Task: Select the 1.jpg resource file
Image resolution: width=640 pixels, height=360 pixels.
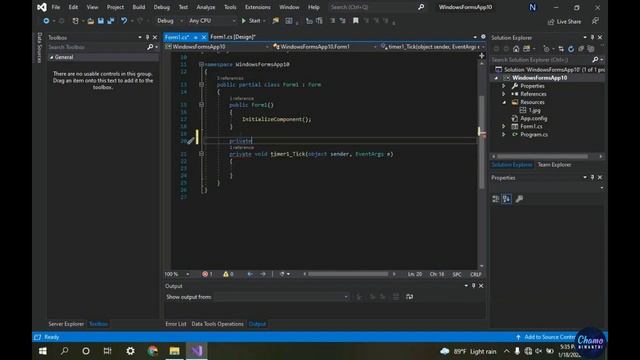Action: click(534, 111)
